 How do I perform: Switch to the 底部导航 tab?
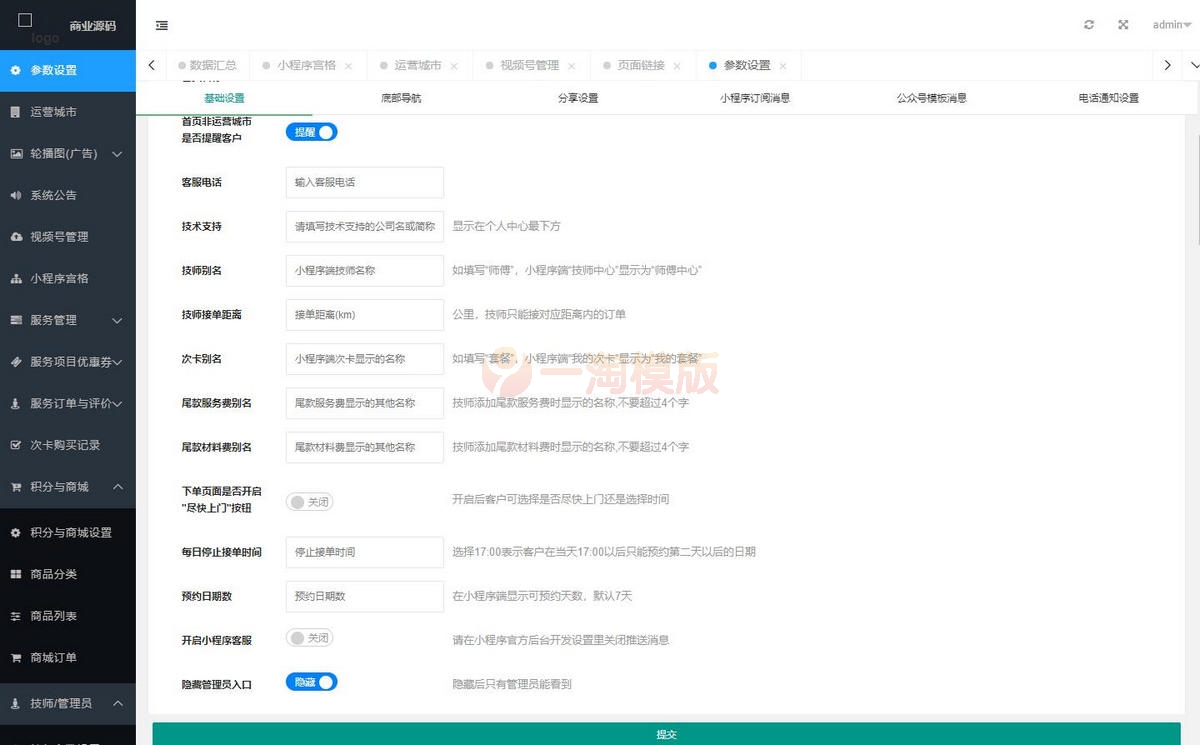tap(400, 98)
